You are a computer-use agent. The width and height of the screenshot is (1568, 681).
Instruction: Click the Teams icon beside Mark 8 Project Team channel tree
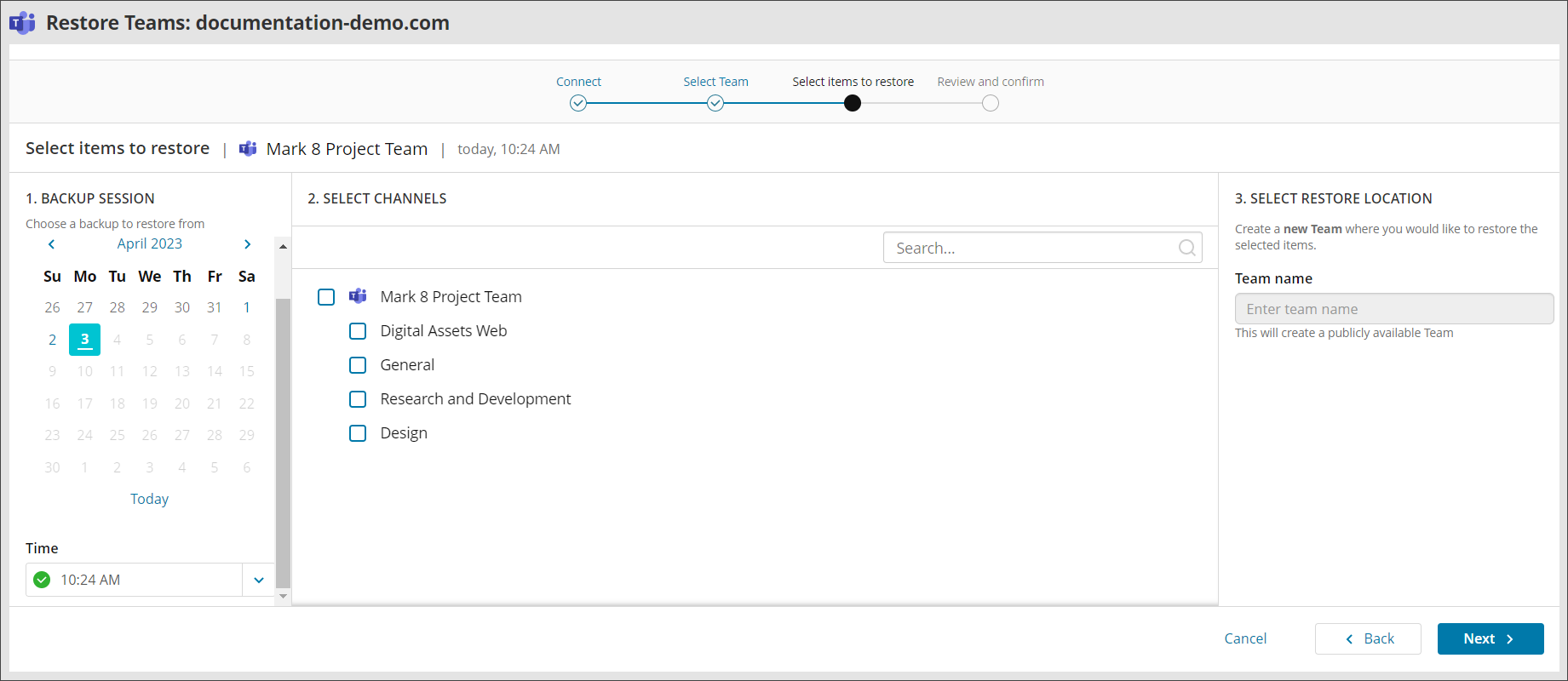[358, 296]
